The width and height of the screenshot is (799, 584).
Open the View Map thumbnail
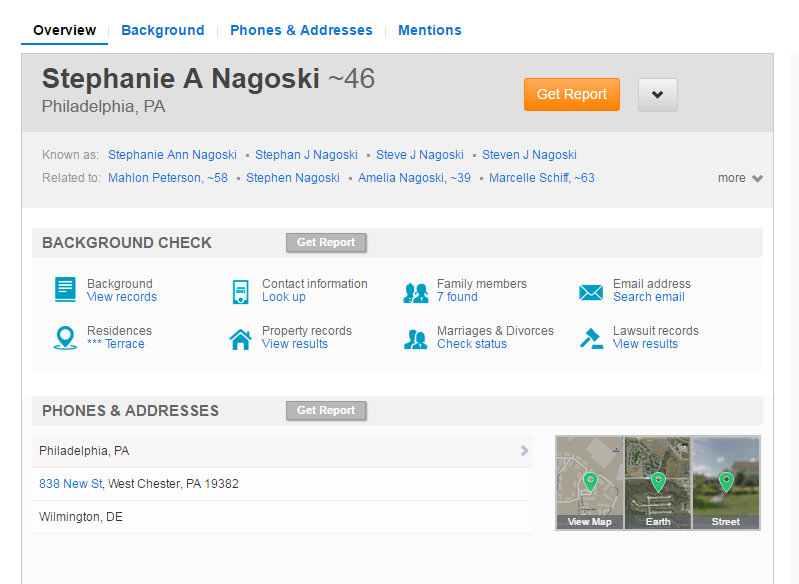tap(590, 483)
